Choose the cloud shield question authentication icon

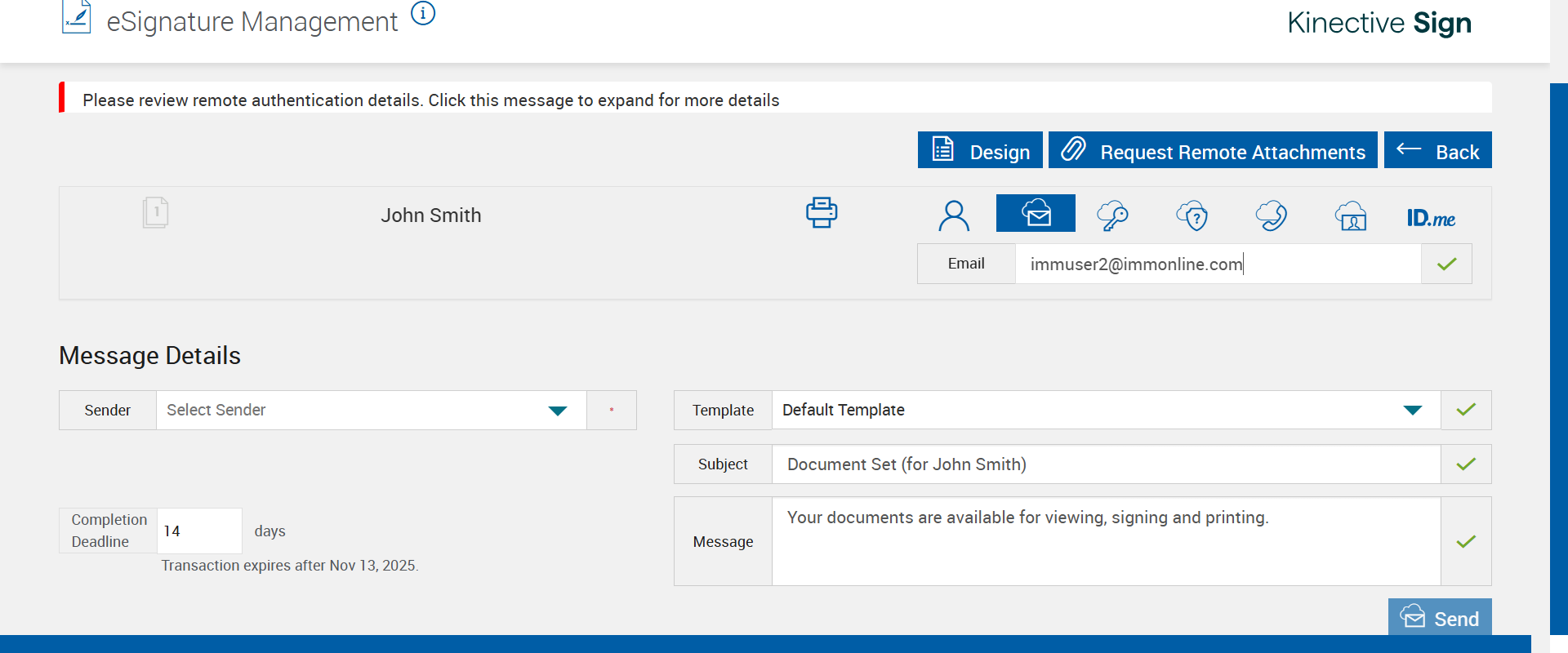coord(1192,215)
